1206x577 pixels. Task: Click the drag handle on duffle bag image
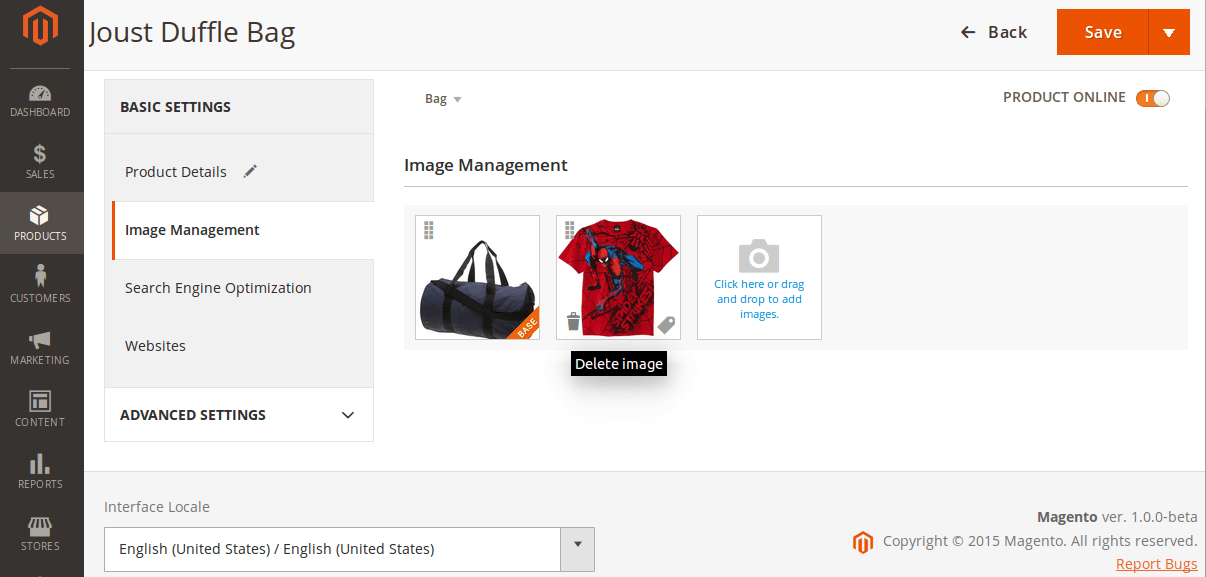[x=428, y=230]
